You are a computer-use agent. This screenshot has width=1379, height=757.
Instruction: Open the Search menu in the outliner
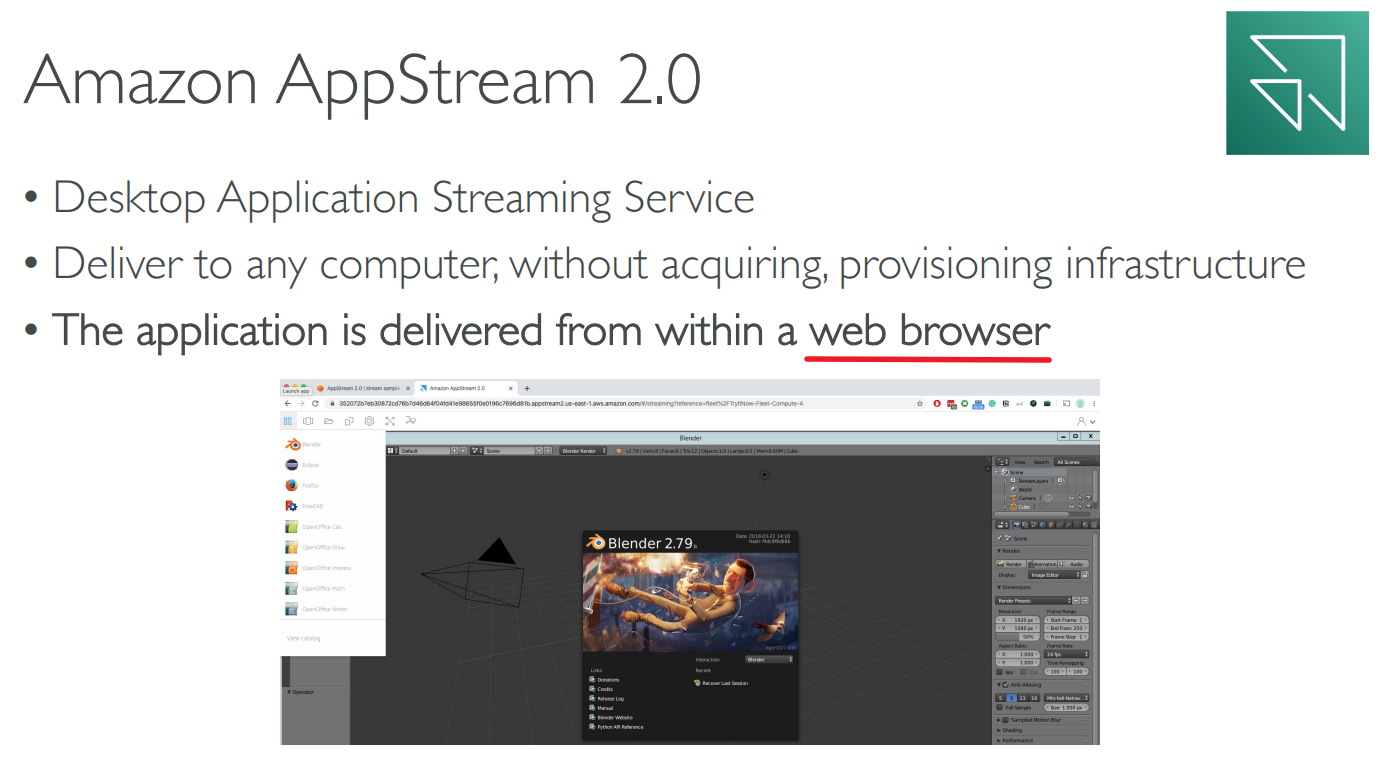tap(1041, 462)
